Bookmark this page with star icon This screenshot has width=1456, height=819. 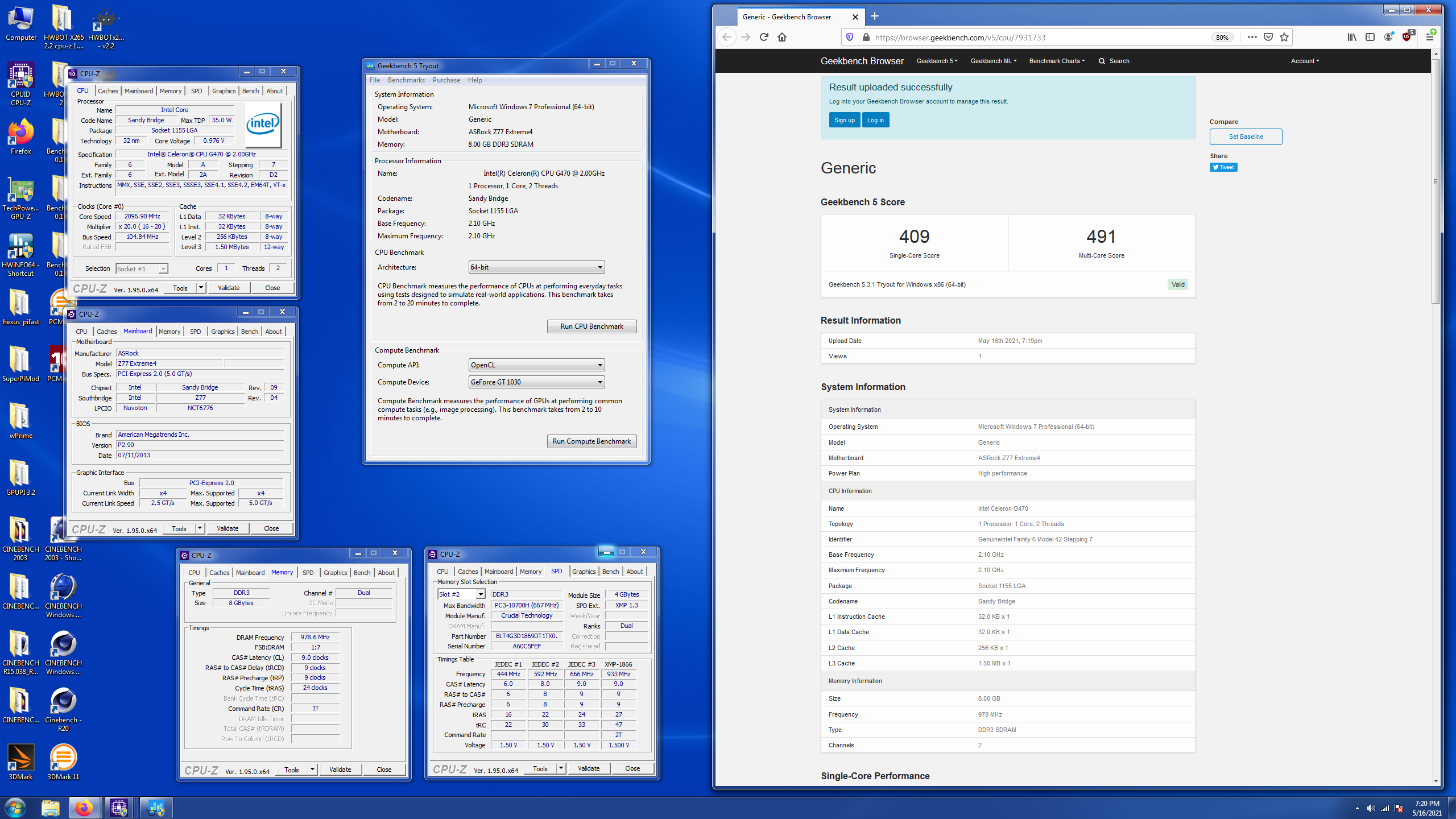click(x=1284, y=38)
